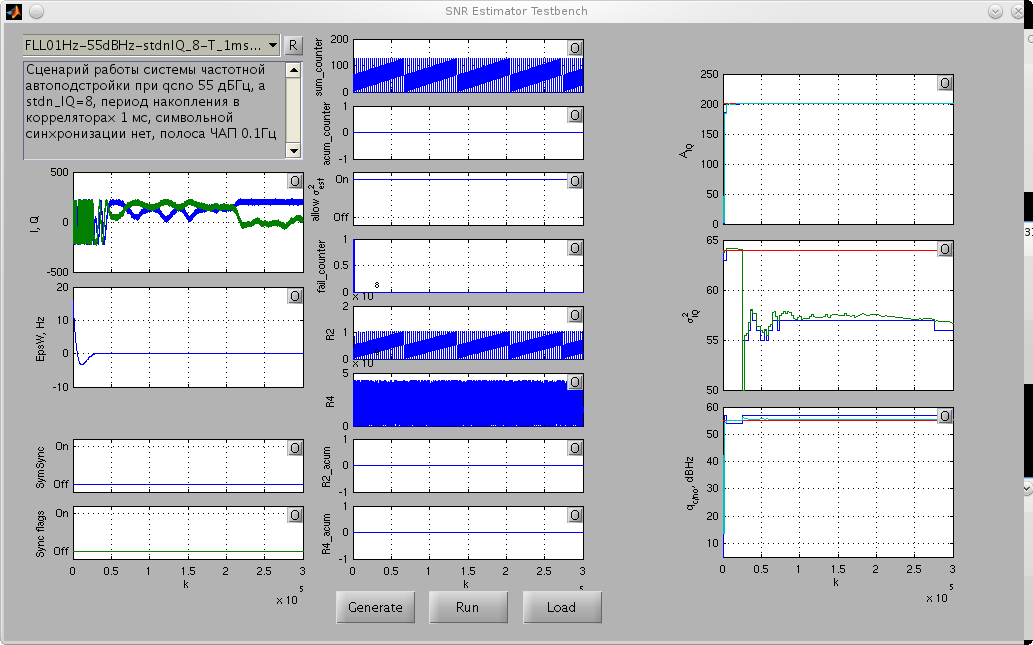This screenshot has width=1033, height=645.
Task: Click the O button on the R2 plot
Action: click(x=575, y=315)
